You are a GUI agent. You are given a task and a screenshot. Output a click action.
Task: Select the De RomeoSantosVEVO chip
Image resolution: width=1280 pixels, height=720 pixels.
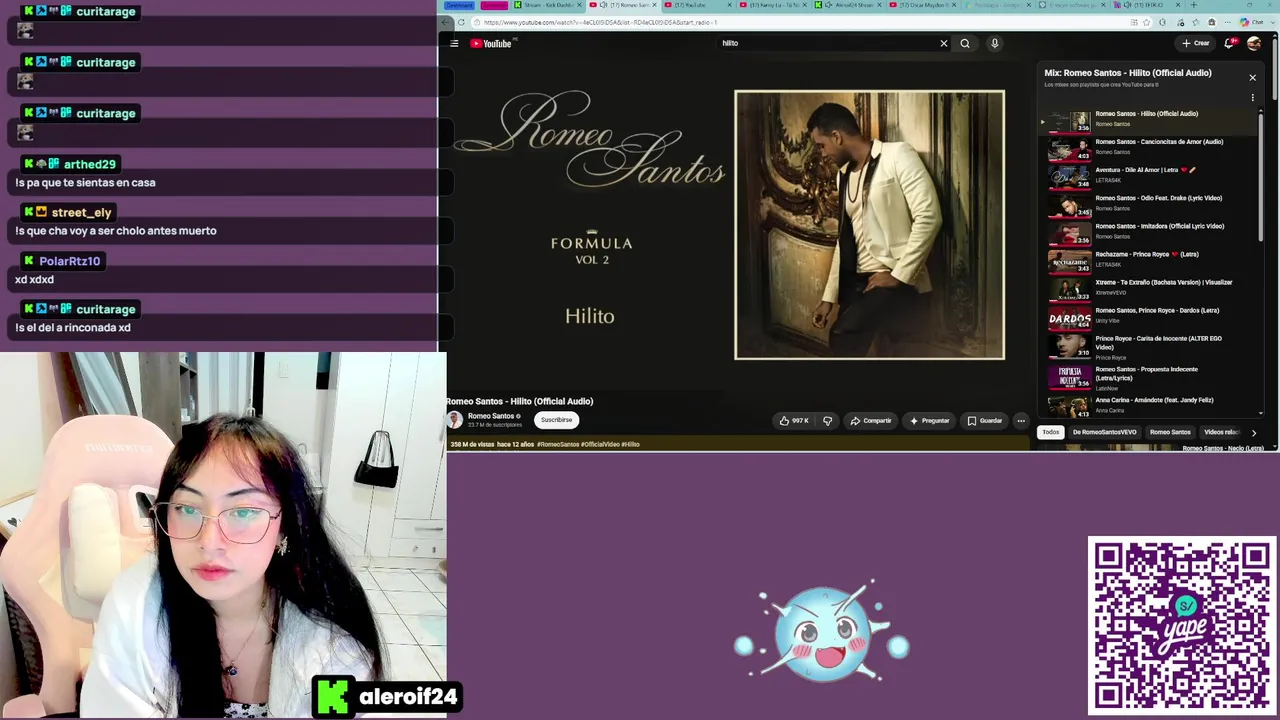tap(1104, 432)
